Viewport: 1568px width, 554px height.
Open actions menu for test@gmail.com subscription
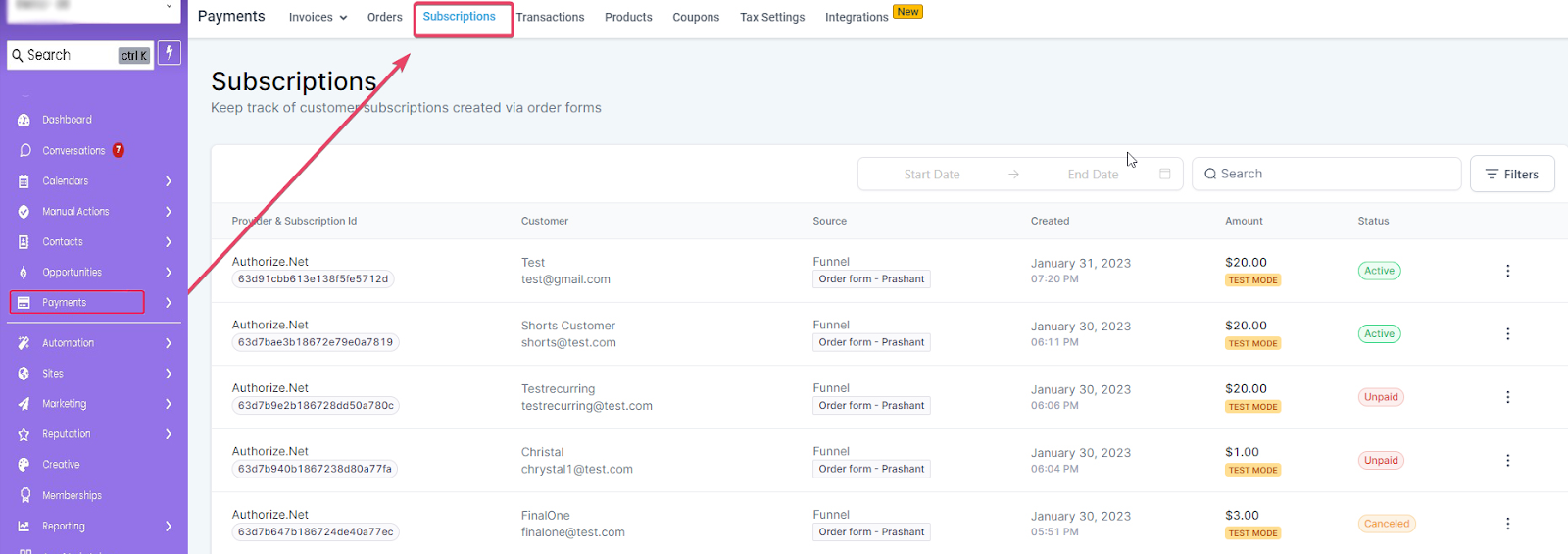(x=1507, y=271)
